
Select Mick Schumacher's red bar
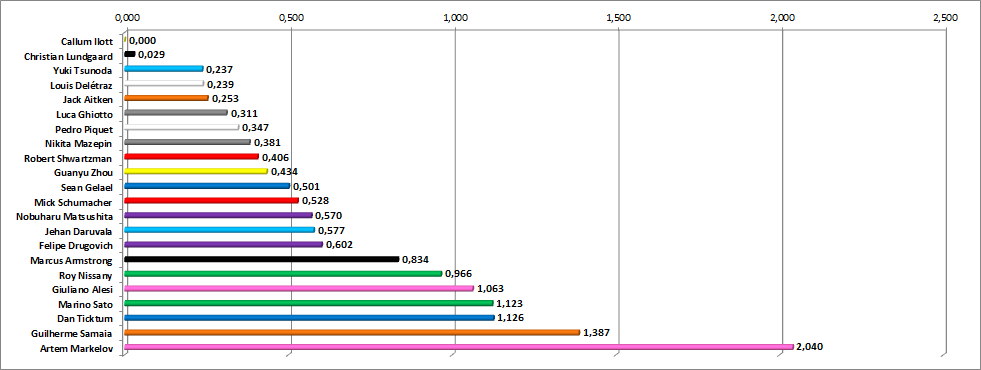click(x=211, y=200)
